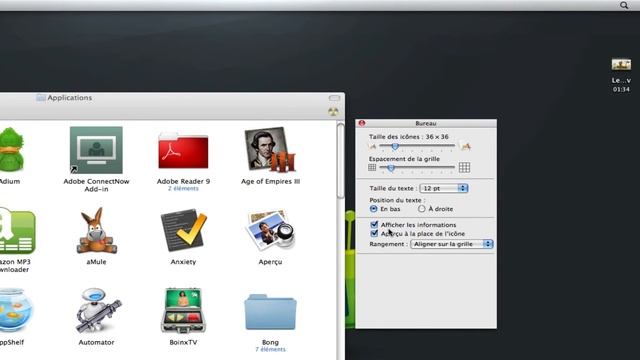Select the Age of Empires III icon
Viewport: 640px width, 360px height.
[270, 149]
